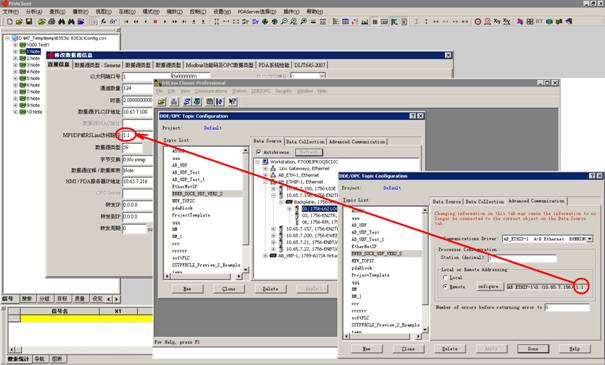
Task: Click the save (floppy disk) toolbar icon
Action: coord(29,22)
